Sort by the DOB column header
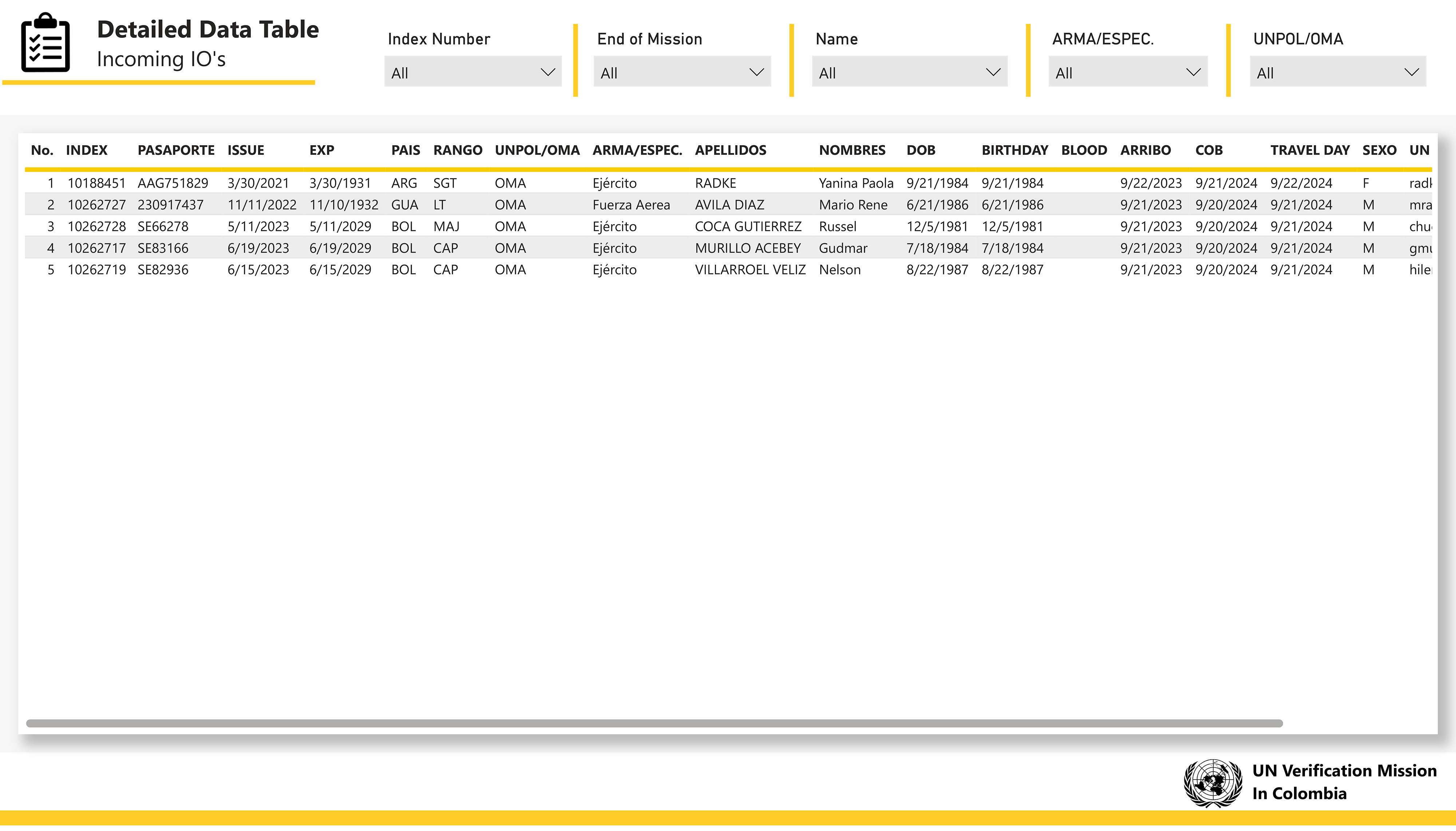Screen dimensions: 1456x831 [921, 150]
